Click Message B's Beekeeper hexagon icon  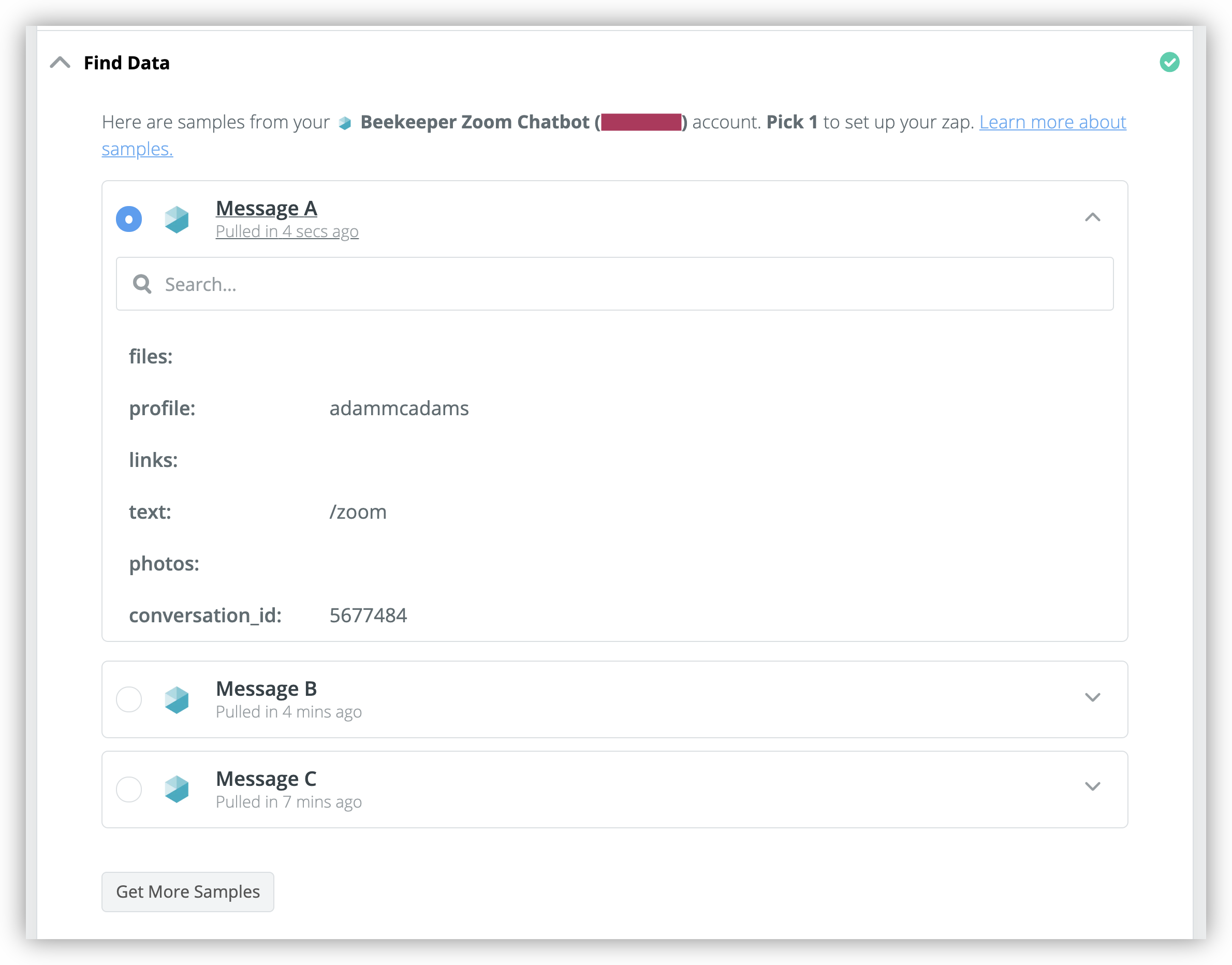[x=176, y=699]
